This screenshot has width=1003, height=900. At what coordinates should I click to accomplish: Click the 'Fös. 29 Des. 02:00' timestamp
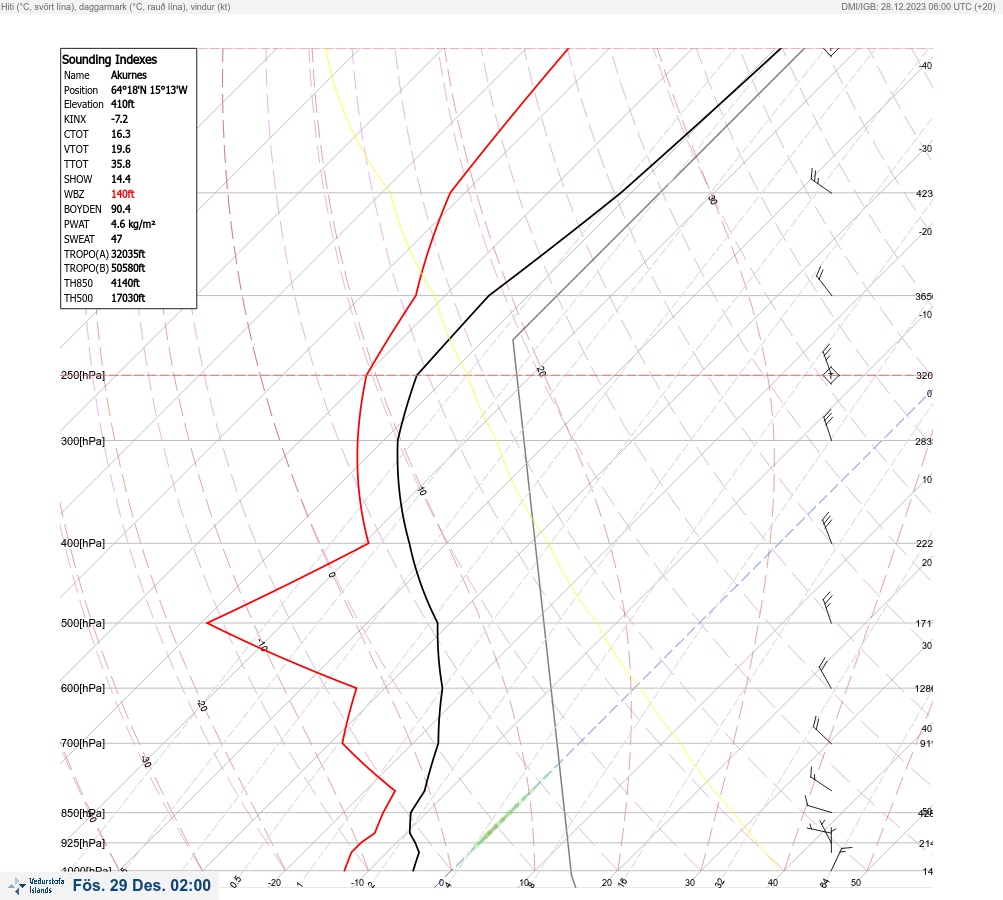click(141, 885)
